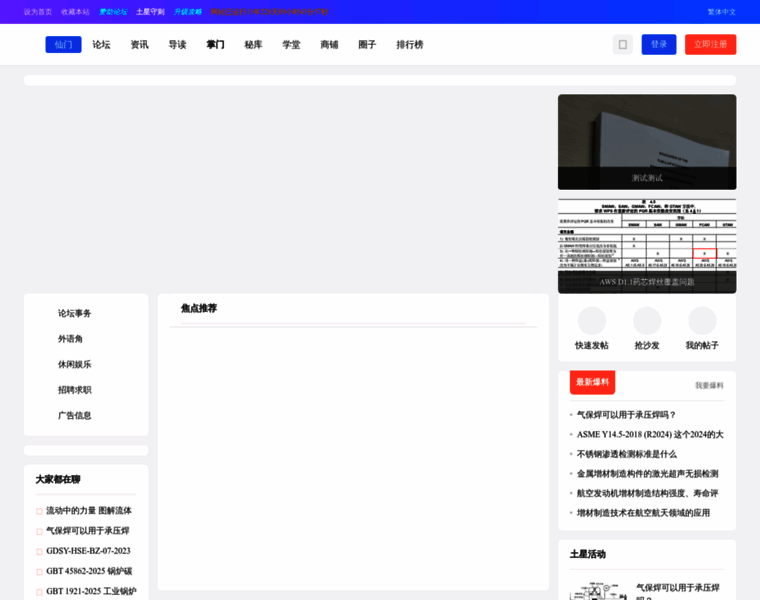This screenshot has height=600, width=760.
Task: Click the icon before GBT 45862-2025 锅炉碳
Action: (39, 572)
